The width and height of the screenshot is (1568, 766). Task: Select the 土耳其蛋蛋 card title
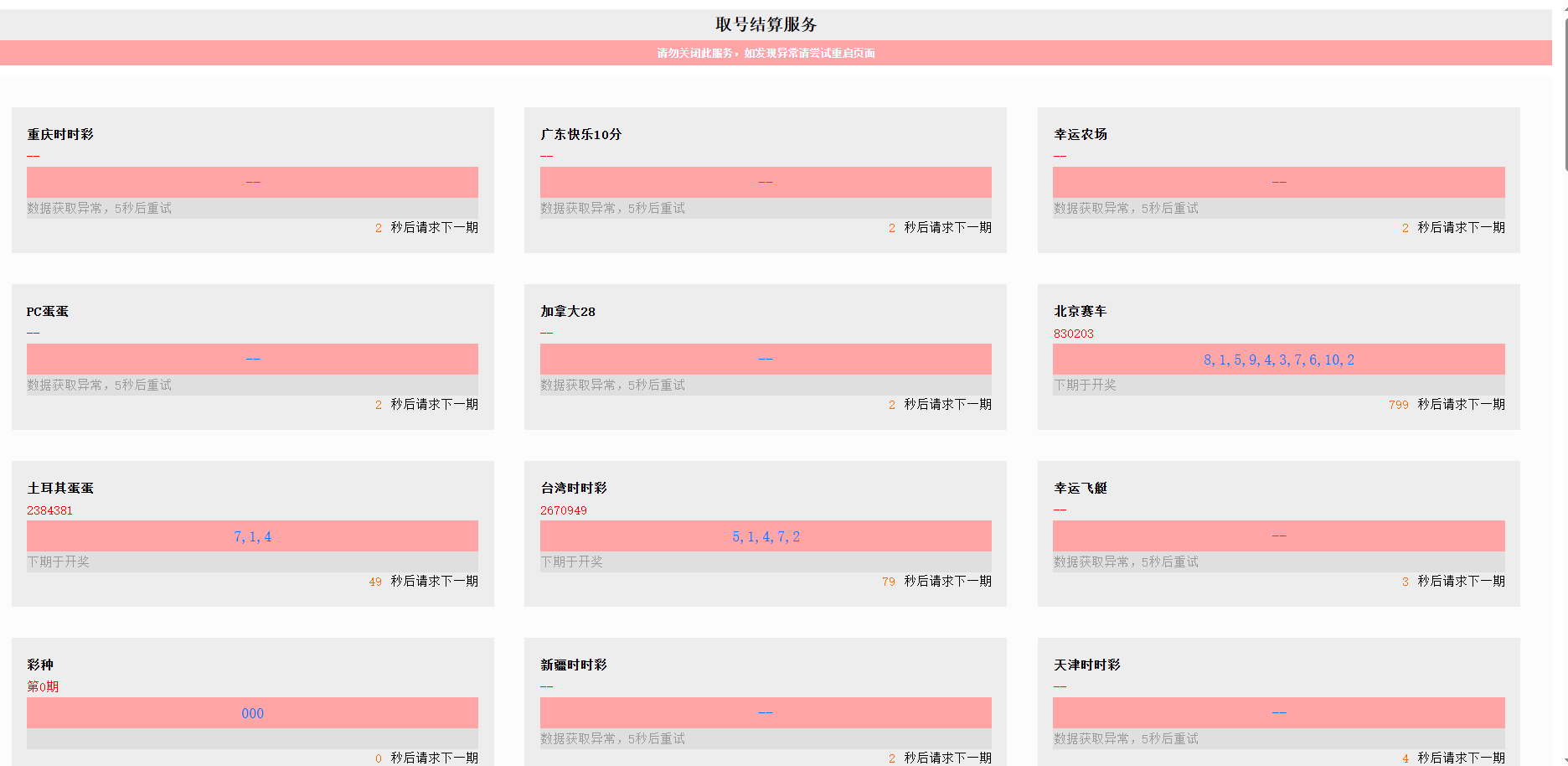(x=60, y=488)
